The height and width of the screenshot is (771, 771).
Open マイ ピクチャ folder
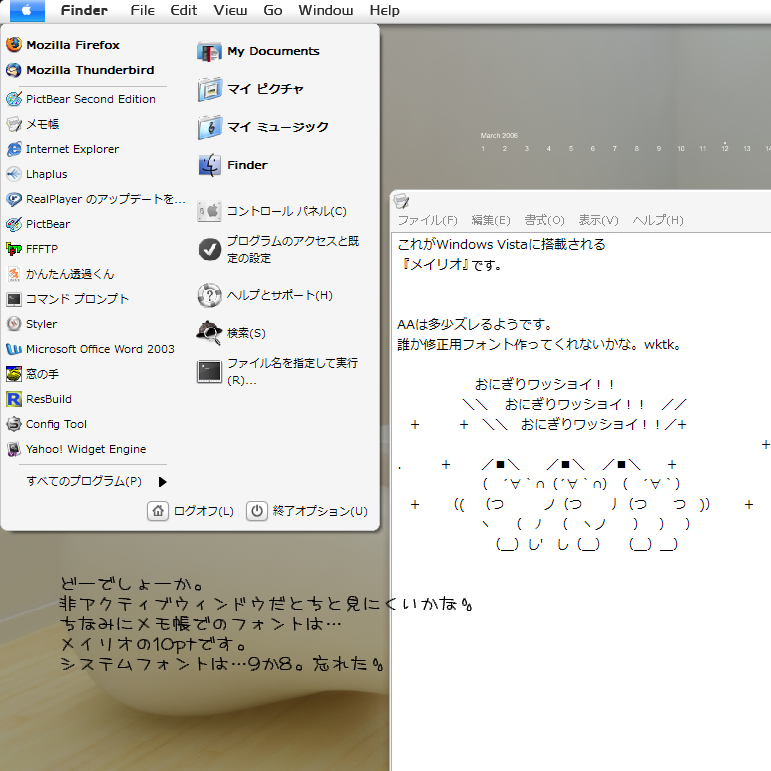[250, 89]
